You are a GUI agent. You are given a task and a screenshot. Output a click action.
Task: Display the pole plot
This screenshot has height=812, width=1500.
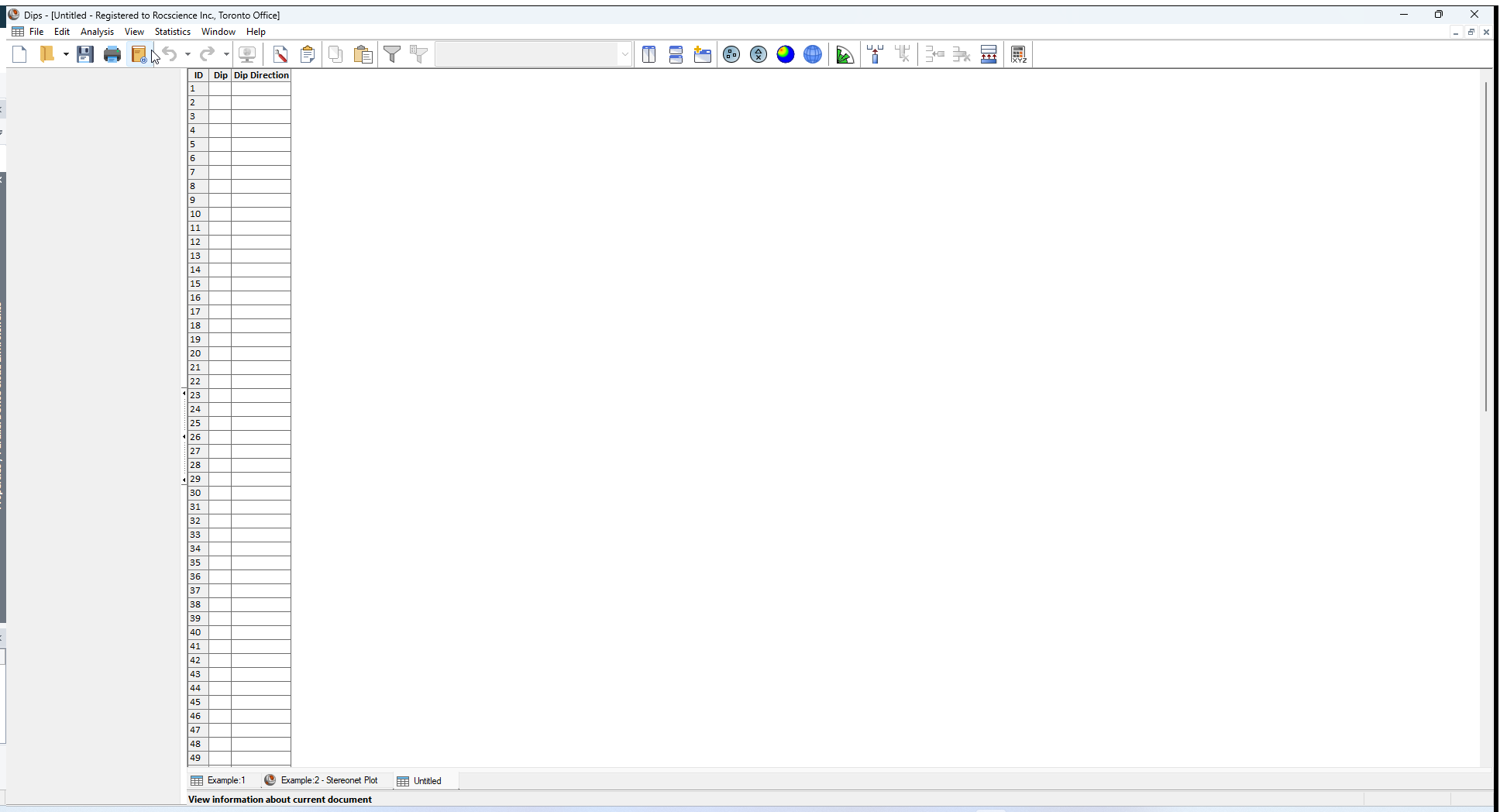point(731,54)
